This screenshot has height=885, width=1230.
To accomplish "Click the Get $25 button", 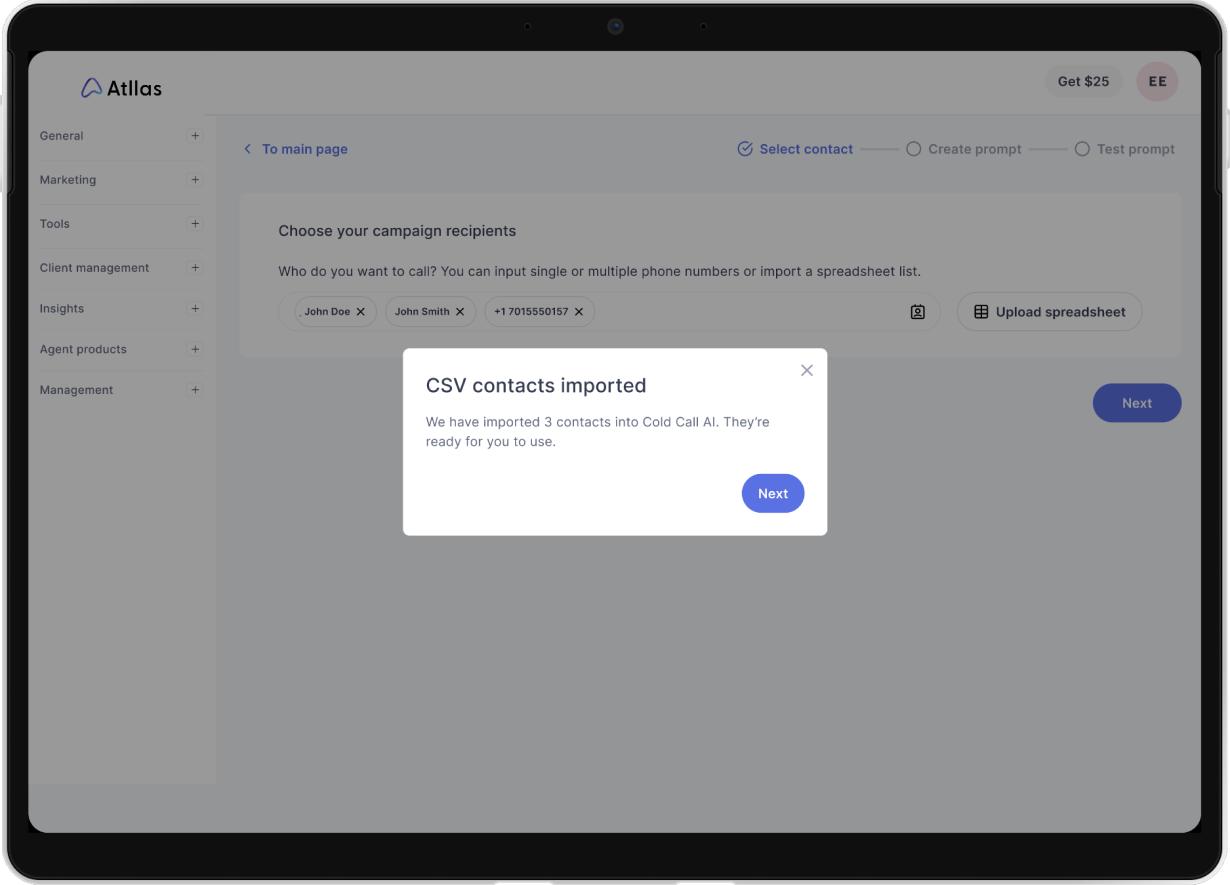I will (x=1083, y=82).
